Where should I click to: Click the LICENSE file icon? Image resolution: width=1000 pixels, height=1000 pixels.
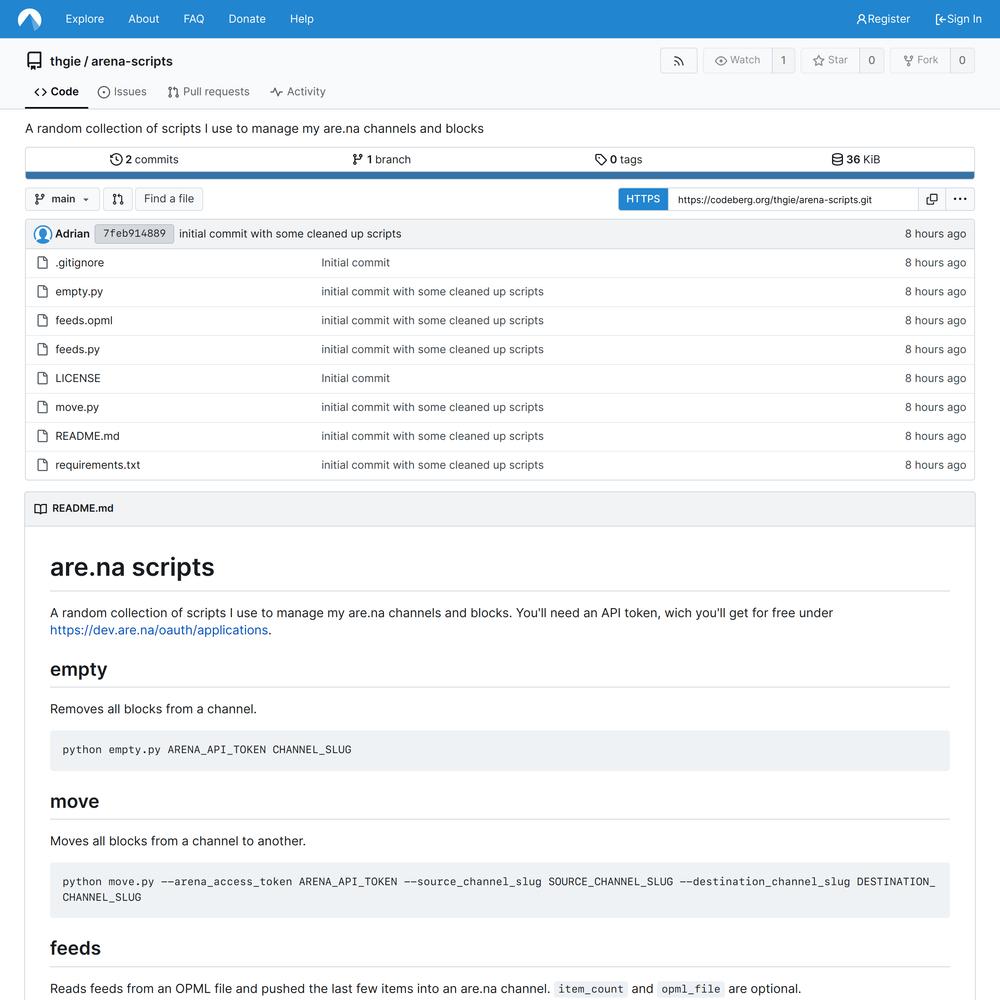[x=43, y=378]
